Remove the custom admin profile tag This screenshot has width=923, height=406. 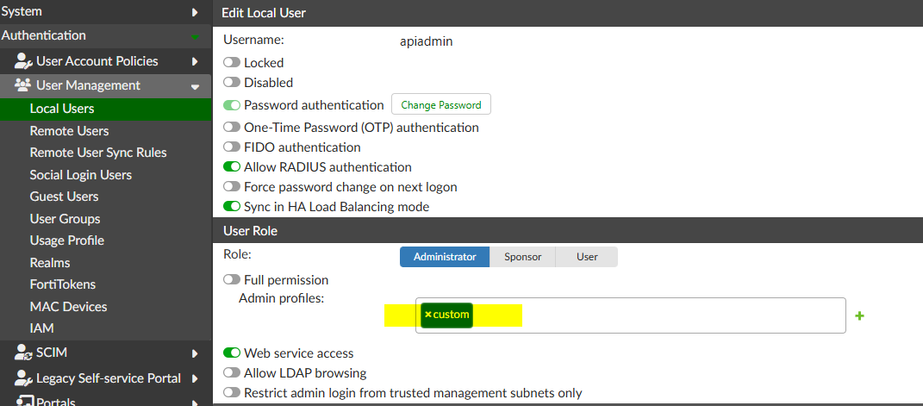(x=428, y=315)
